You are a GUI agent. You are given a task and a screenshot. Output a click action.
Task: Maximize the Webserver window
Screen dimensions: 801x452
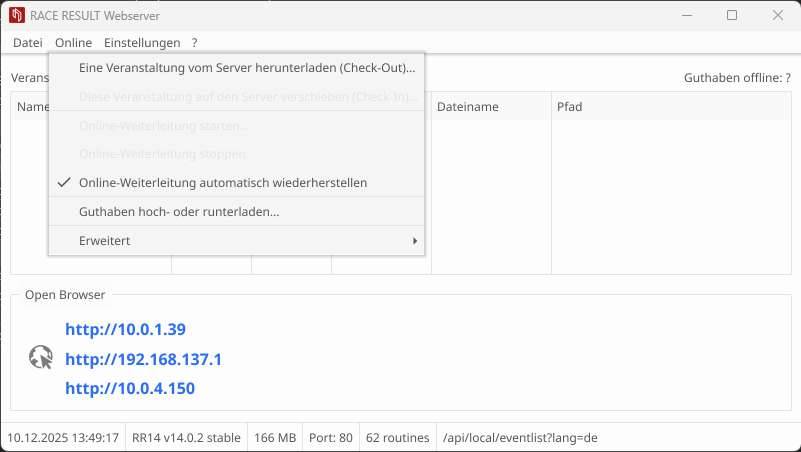pyautogui.click(x=732, y=15)
